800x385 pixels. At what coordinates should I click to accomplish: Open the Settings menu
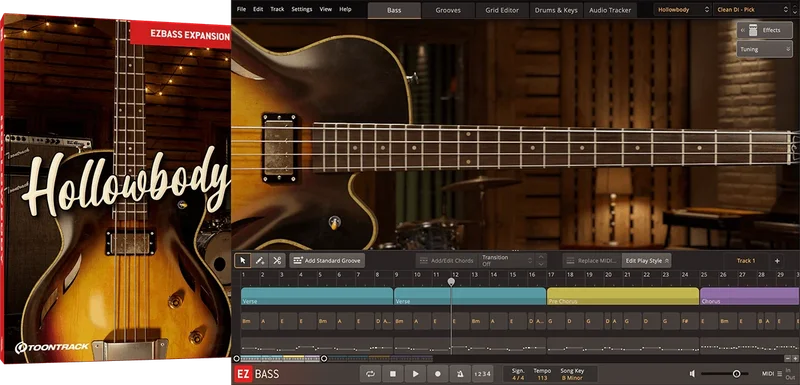pyautogui.click(x=302, y=9)
